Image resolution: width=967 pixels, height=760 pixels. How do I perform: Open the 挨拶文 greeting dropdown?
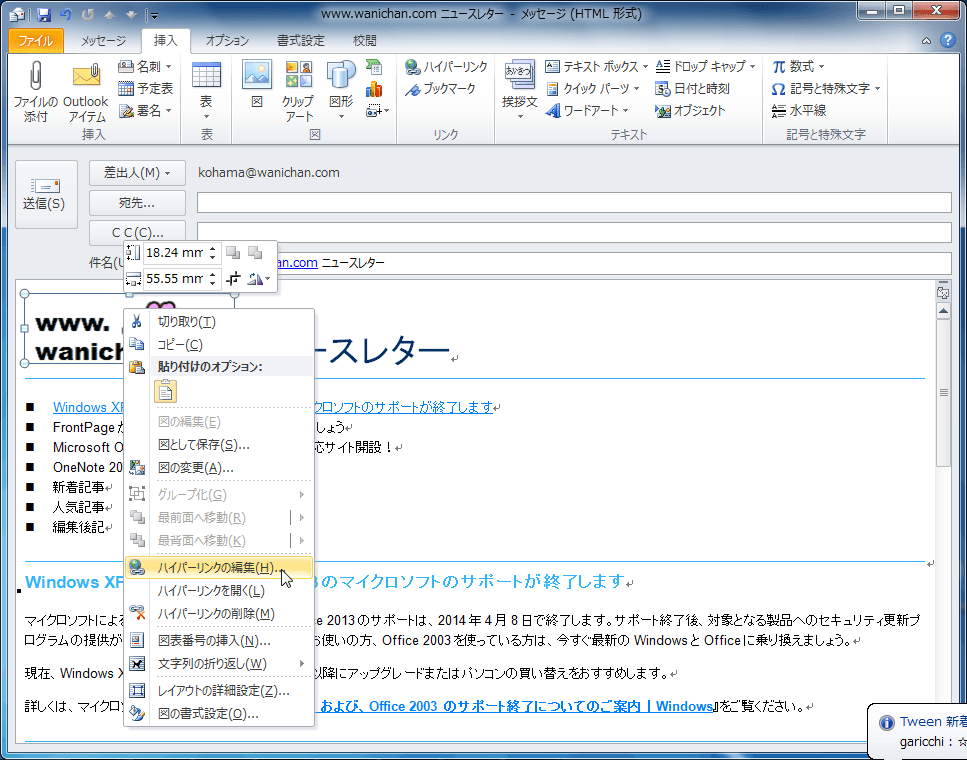tap(519, 91)
